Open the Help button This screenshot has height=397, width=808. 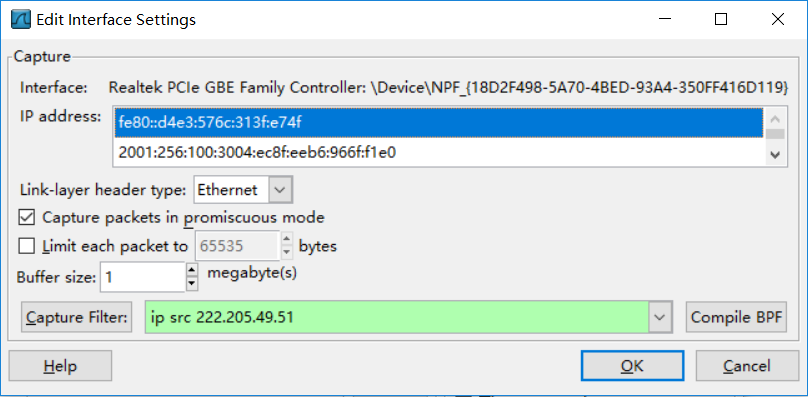(60, 366)
